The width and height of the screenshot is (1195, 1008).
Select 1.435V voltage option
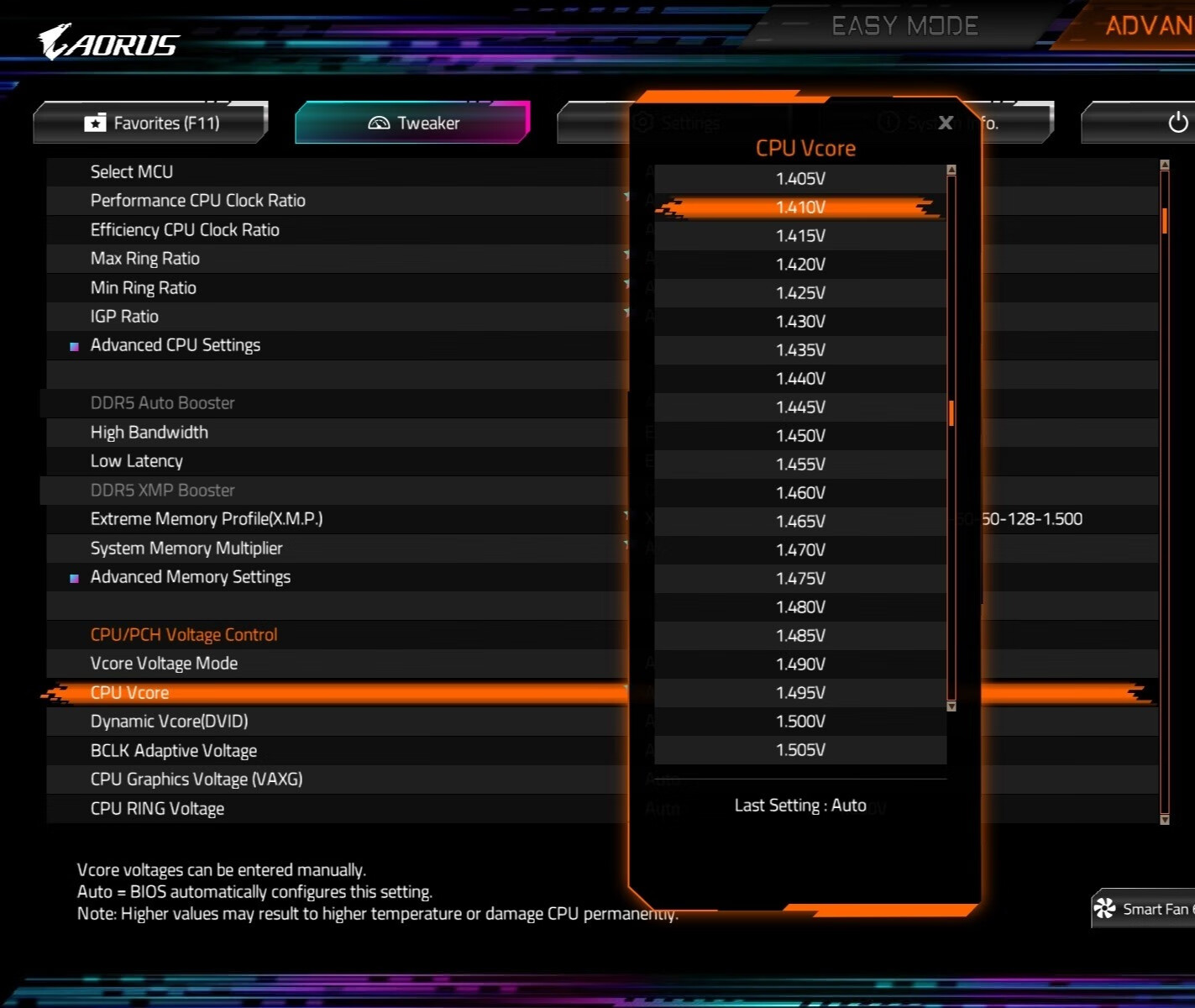[800, 349]
